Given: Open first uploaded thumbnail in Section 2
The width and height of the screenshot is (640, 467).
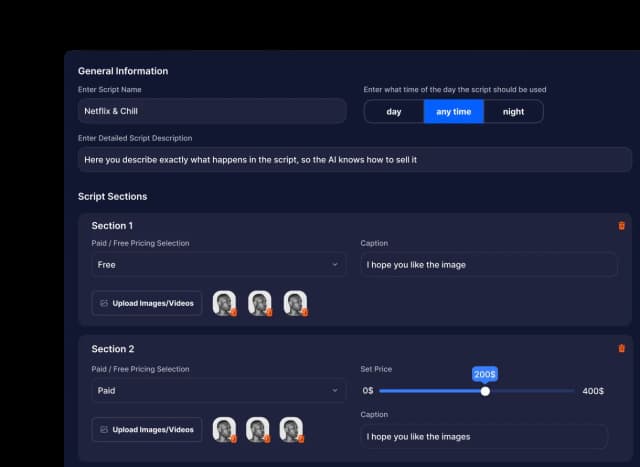Looking at the screenshot, I should tap(224, 430).
